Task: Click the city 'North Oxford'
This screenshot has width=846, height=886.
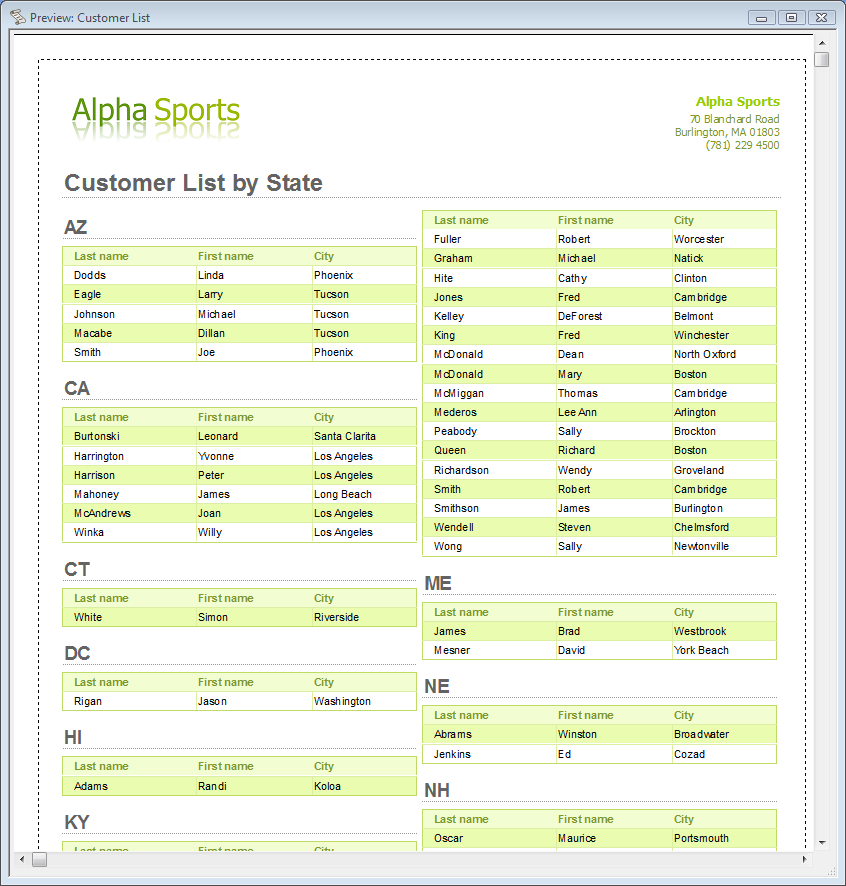Action: 705,354
